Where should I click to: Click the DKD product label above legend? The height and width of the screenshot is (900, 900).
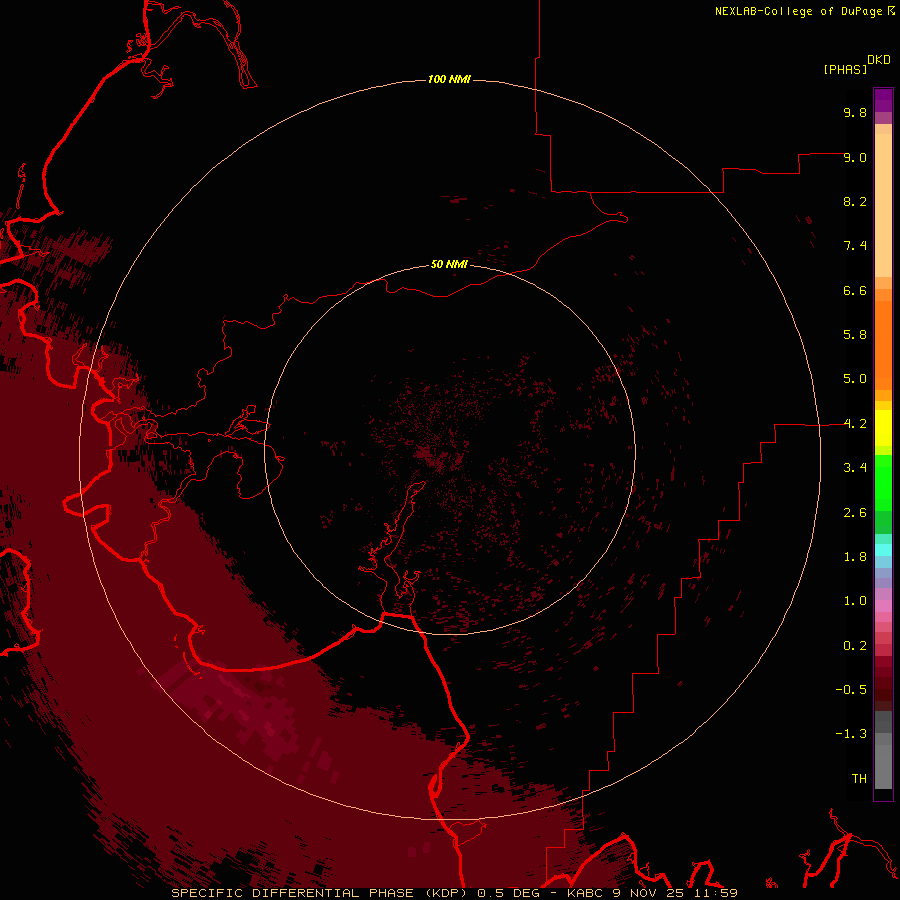(x=879, y=60)
